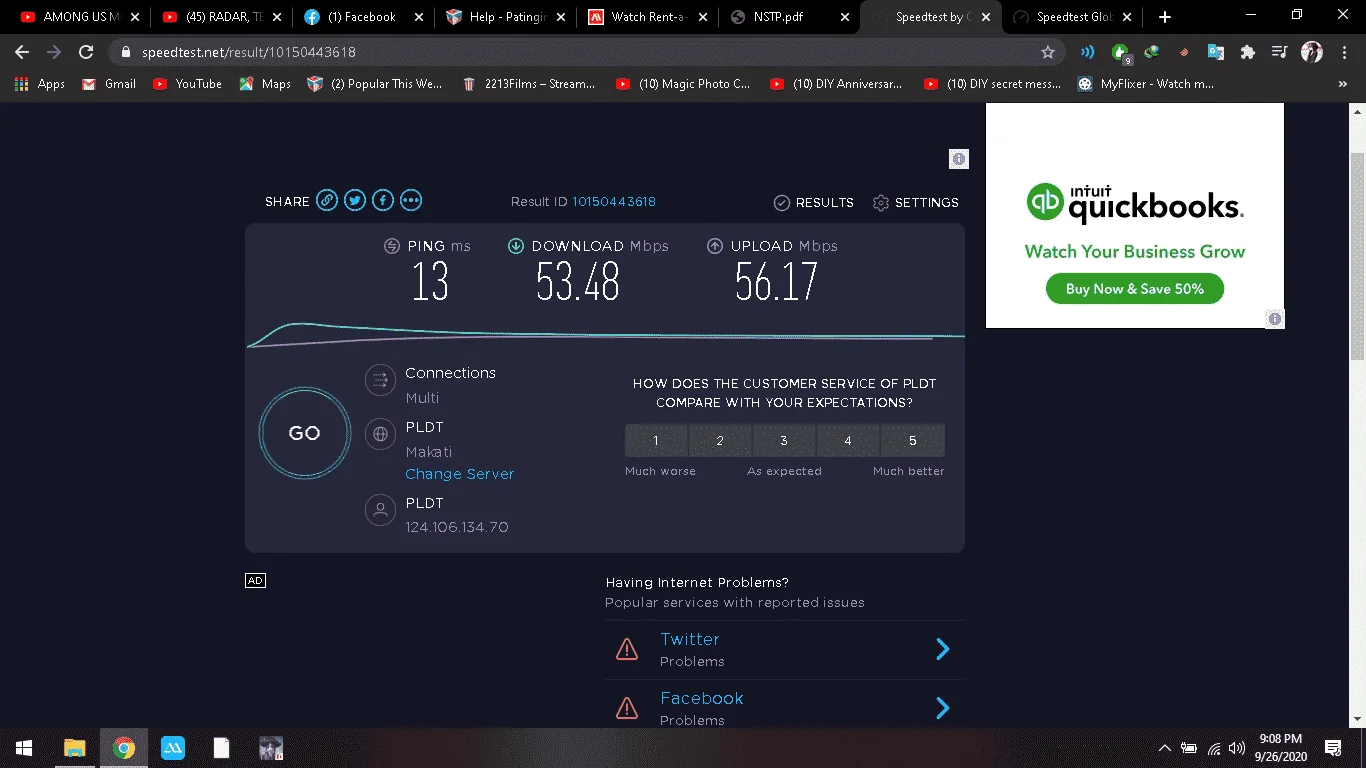Viewport: 1366px width, 768px height.
Task: Share the result on Twitter icon
Action: [x=355, y=201]
